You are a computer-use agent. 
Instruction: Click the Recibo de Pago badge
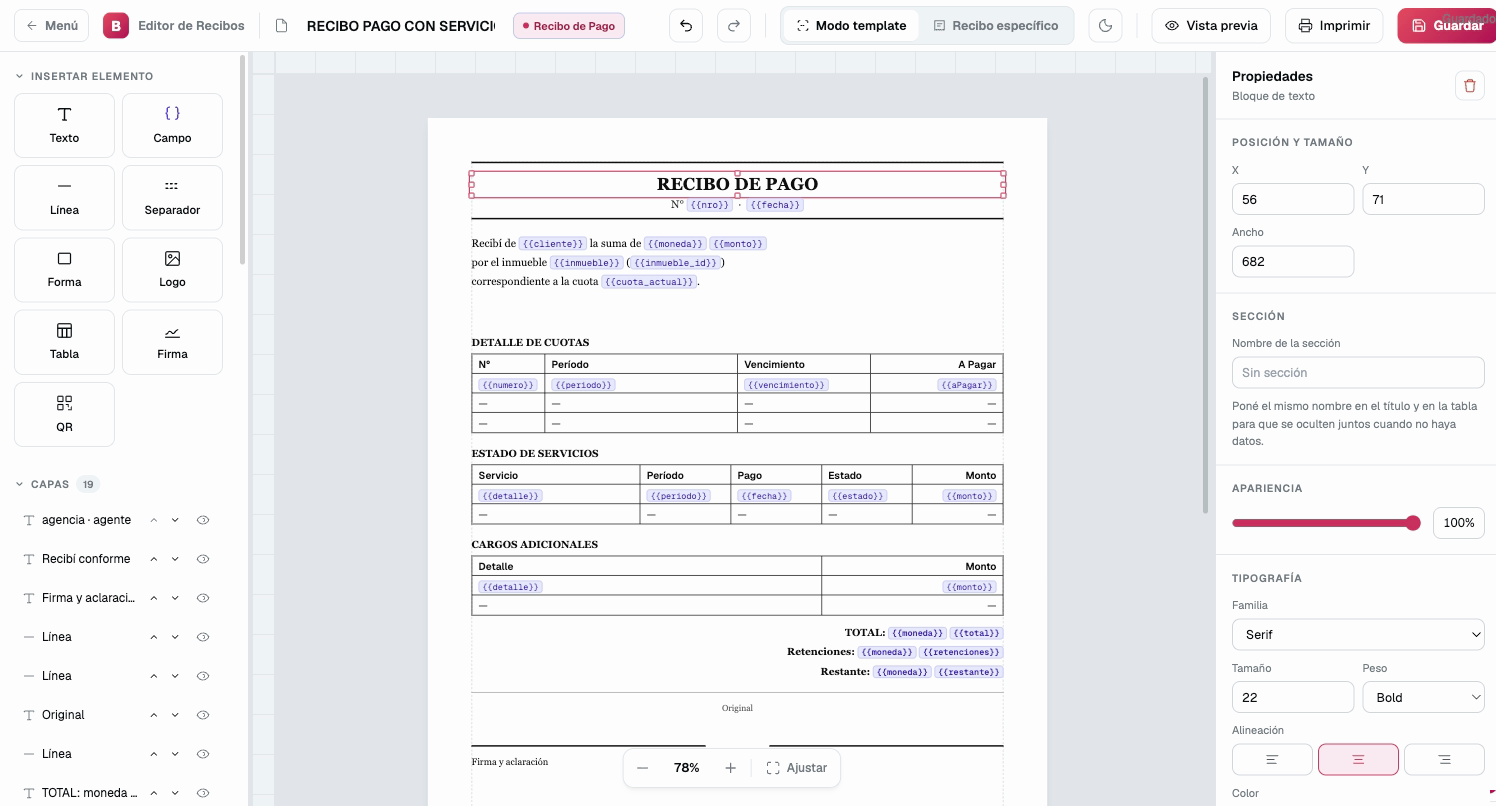[569, 26]
